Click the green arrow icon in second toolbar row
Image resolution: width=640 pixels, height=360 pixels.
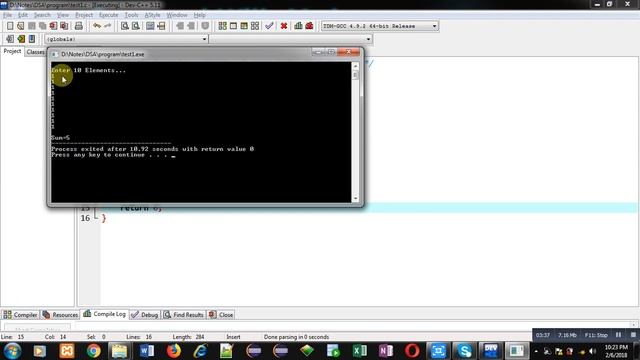click(21, 39)
